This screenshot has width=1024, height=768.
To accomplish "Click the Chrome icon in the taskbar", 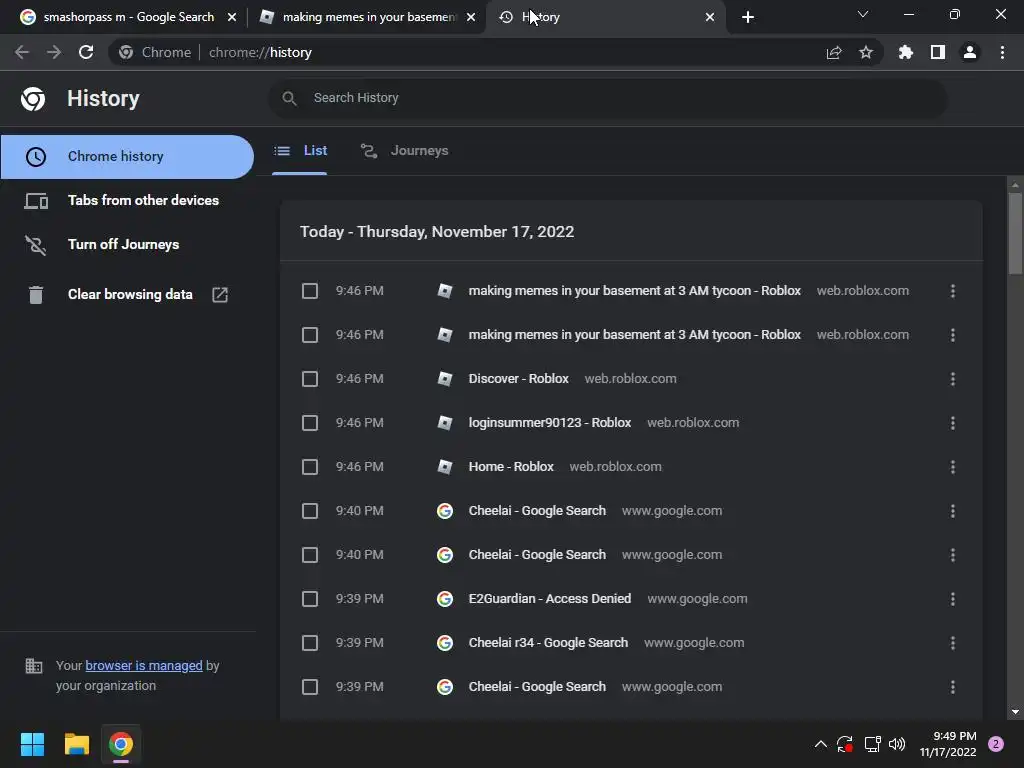I will pos(121,744).
